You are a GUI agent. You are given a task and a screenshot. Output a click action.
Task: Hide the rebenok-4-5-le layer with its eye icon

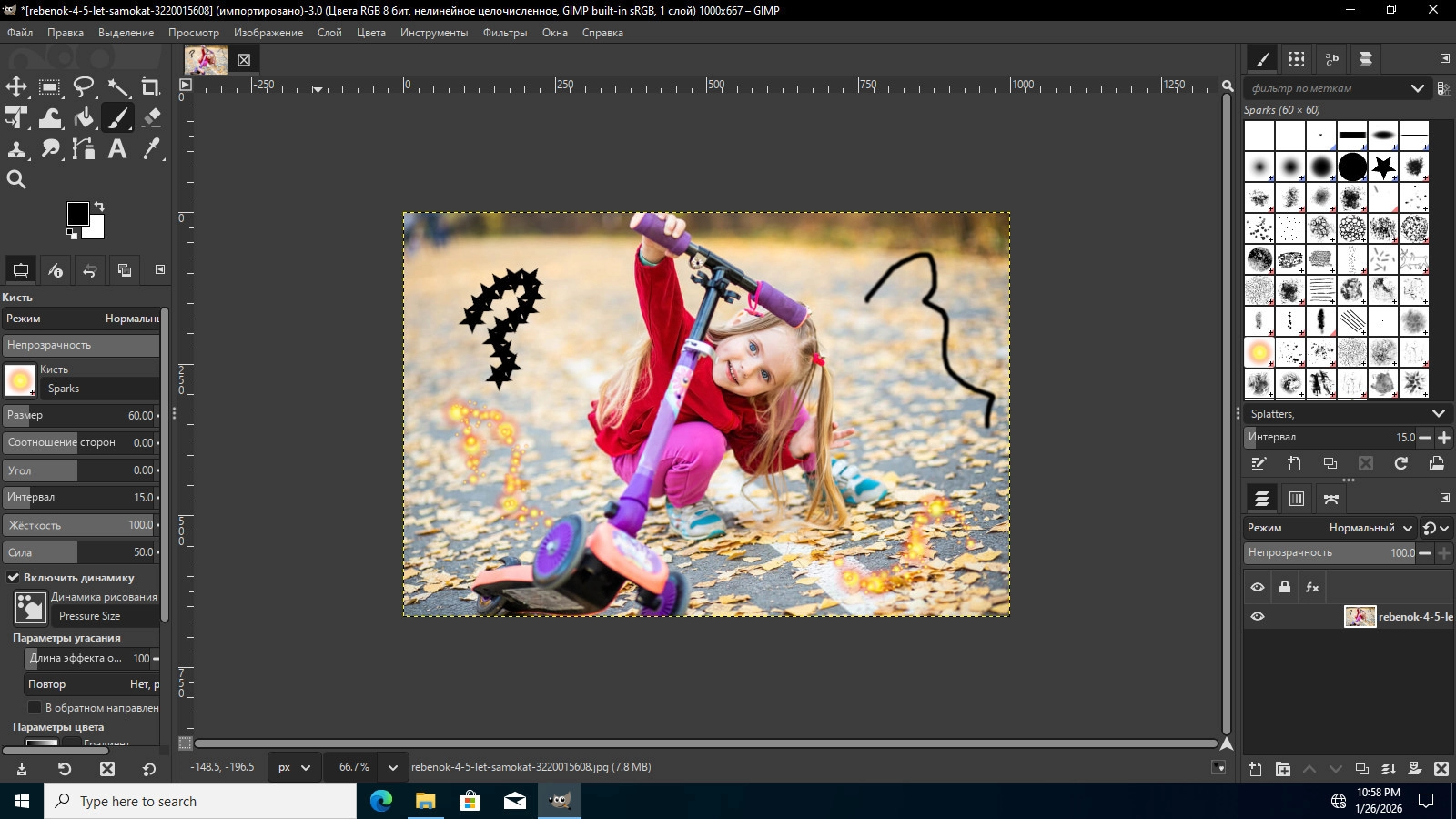[1258, 617]
